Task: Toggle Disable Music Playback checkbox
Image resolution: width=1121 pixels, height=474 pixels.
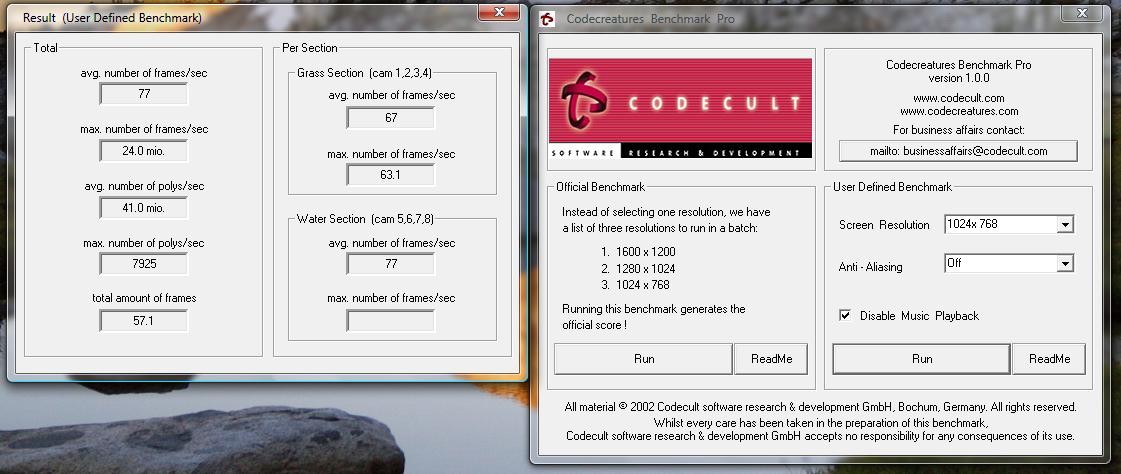Action: (x=845, y=315)
